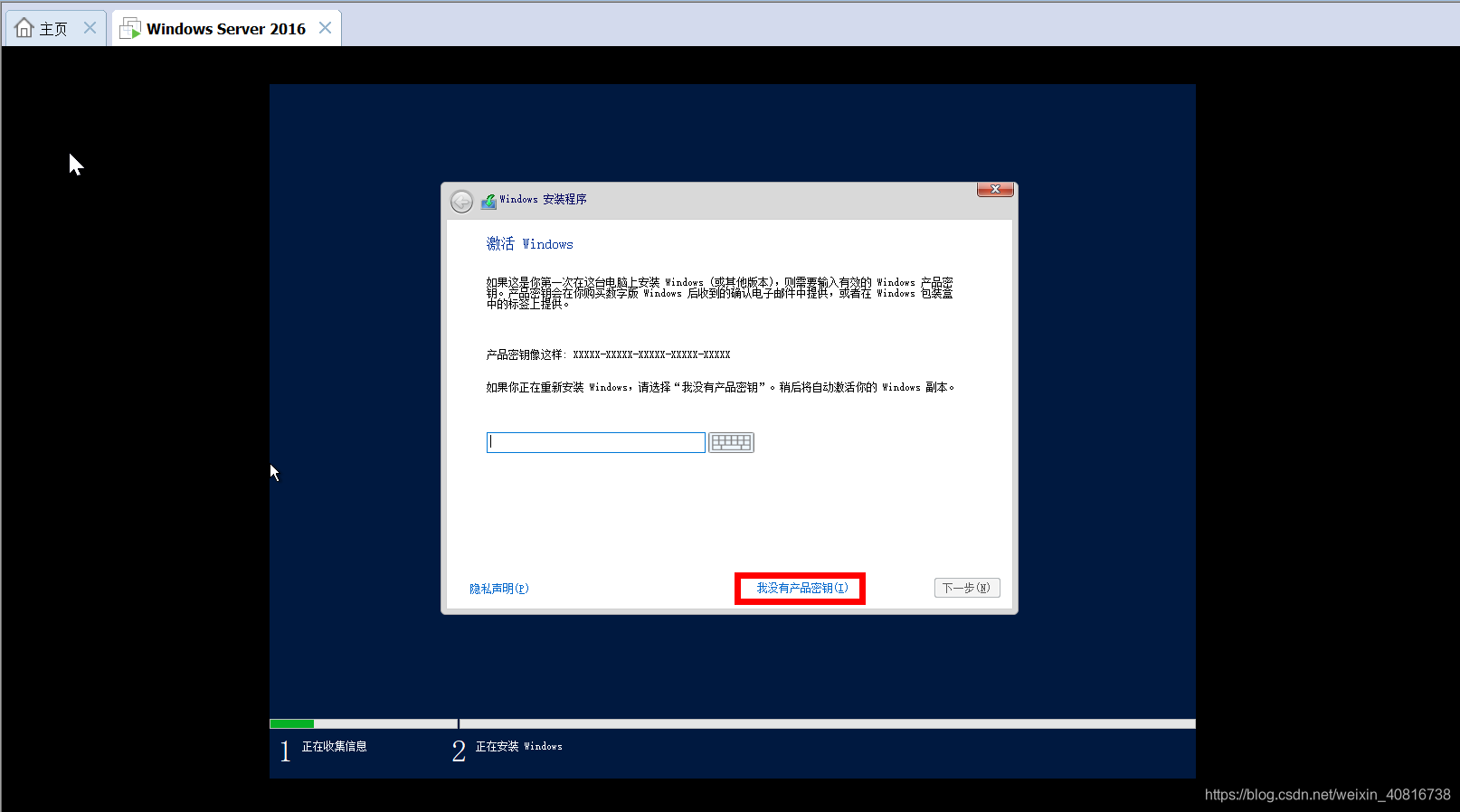Close the Windows Server 2016 tab
Viewport: 1460px width, 812px height.
[325, 28]
